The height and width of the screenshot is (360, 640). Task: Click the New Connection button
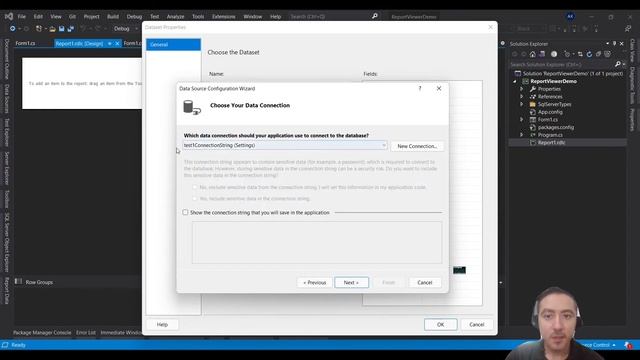417,146
